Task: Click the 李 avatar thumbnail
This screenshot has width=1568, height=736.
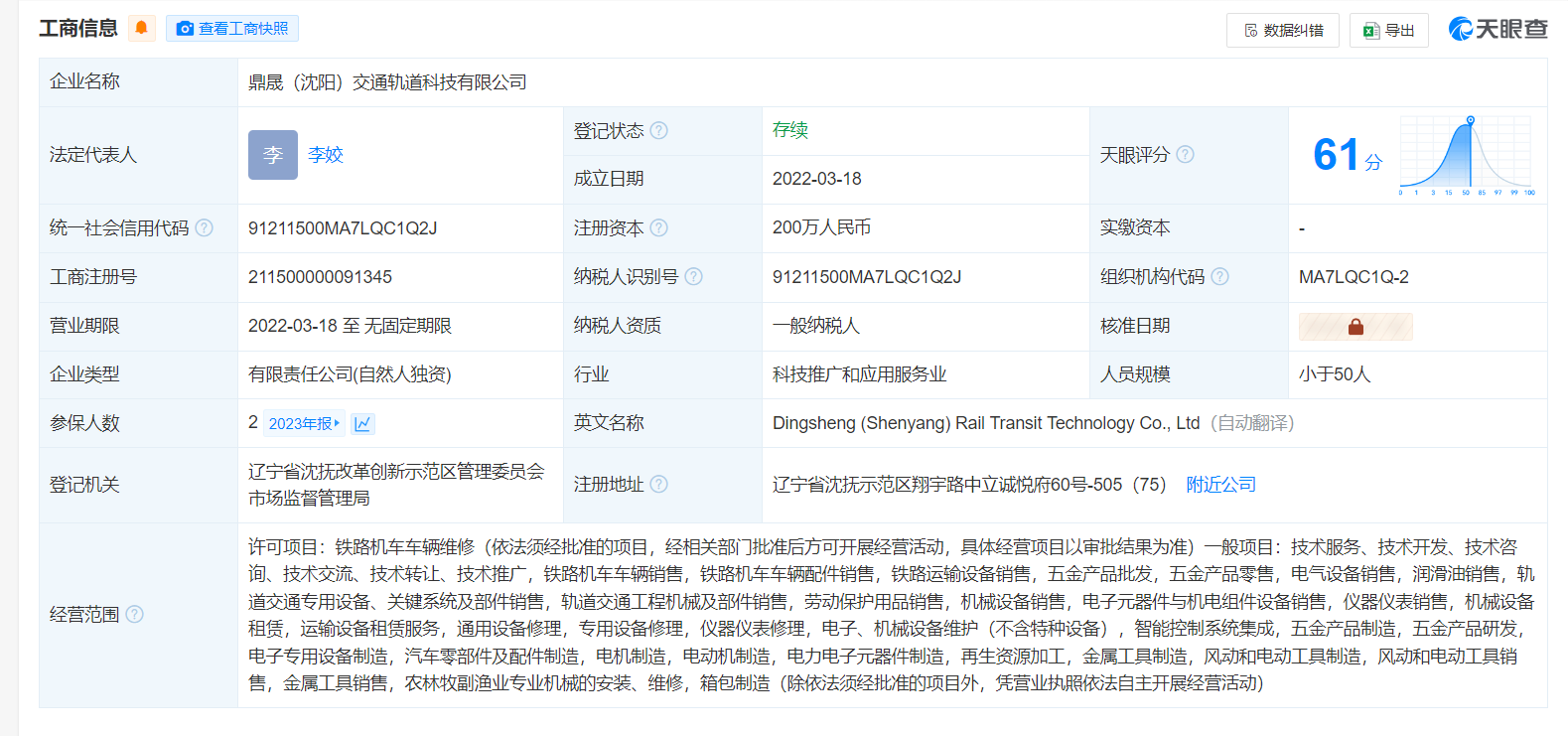Action: pyautogui.click(x=273, y=155)
